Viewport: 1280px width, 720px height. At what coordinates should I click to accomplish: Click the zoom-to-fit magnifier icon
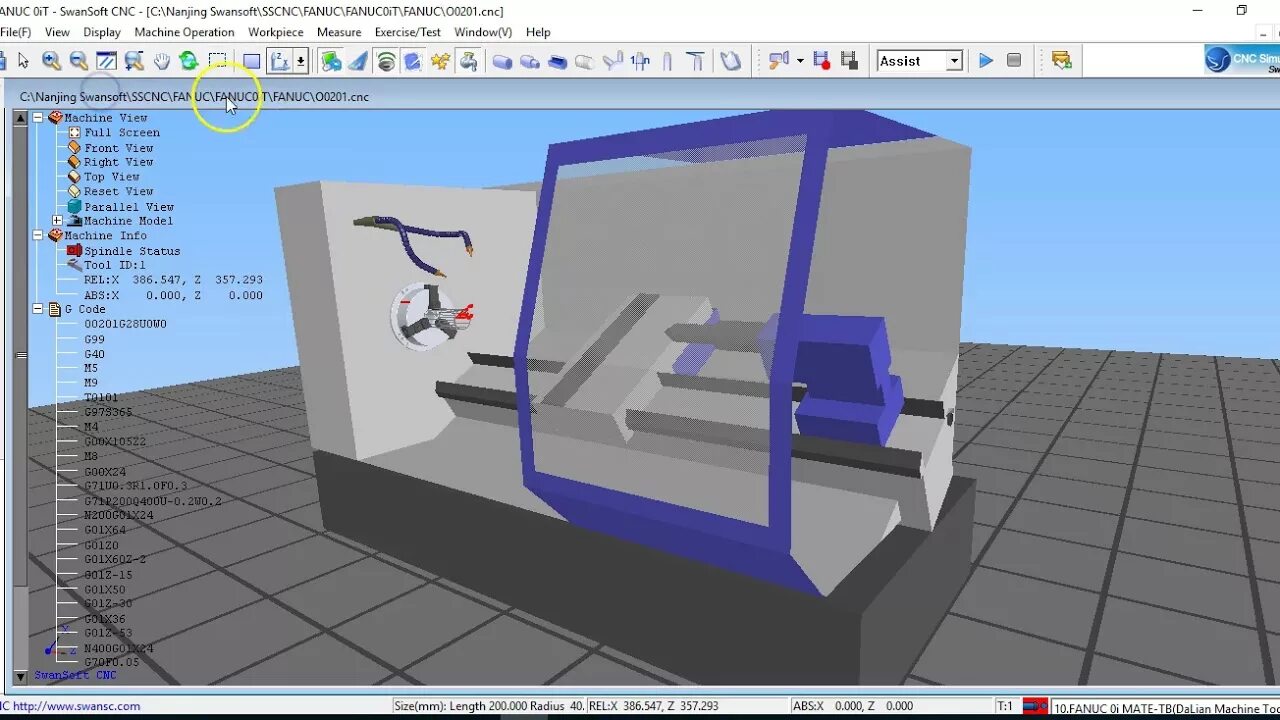133,61
